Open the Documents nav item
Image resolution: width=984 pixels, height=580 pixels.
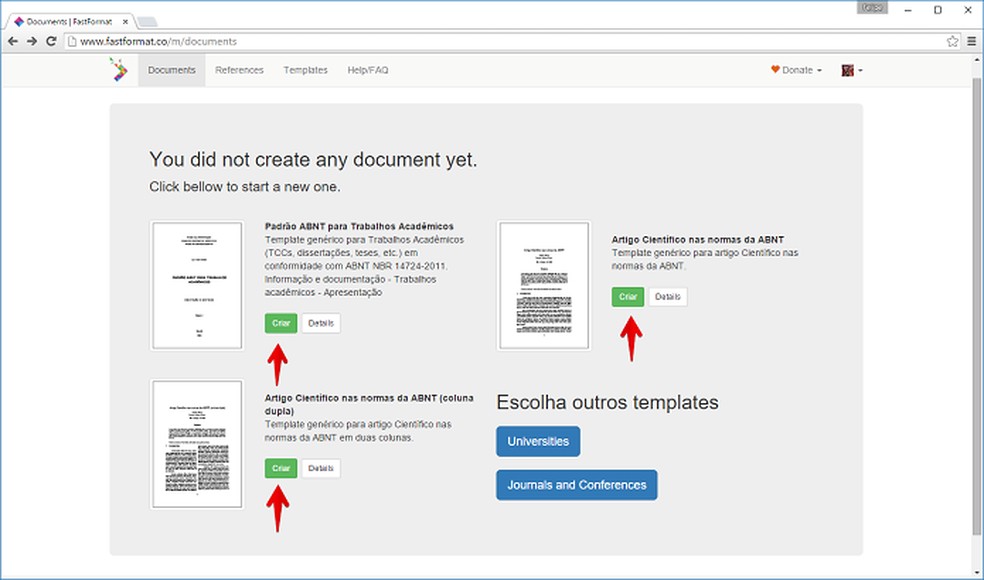coord(172,70)
